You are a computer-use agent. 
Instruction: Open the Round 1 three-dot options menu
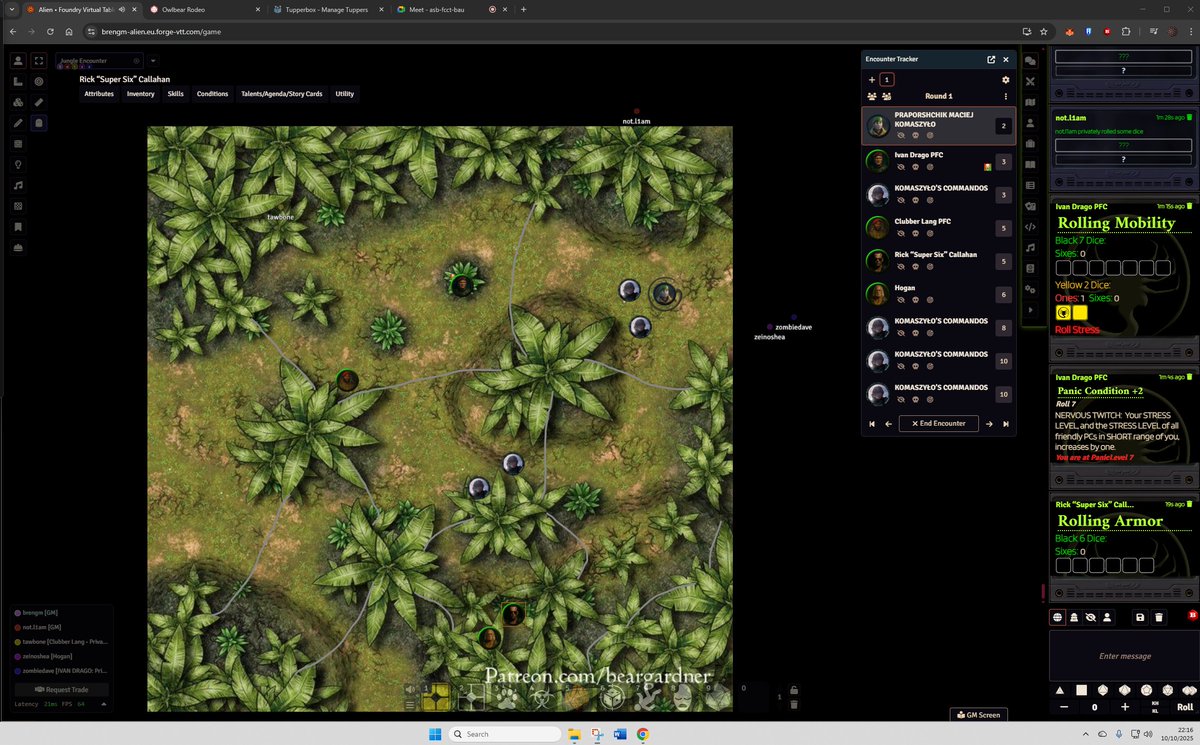[1006, 97]
